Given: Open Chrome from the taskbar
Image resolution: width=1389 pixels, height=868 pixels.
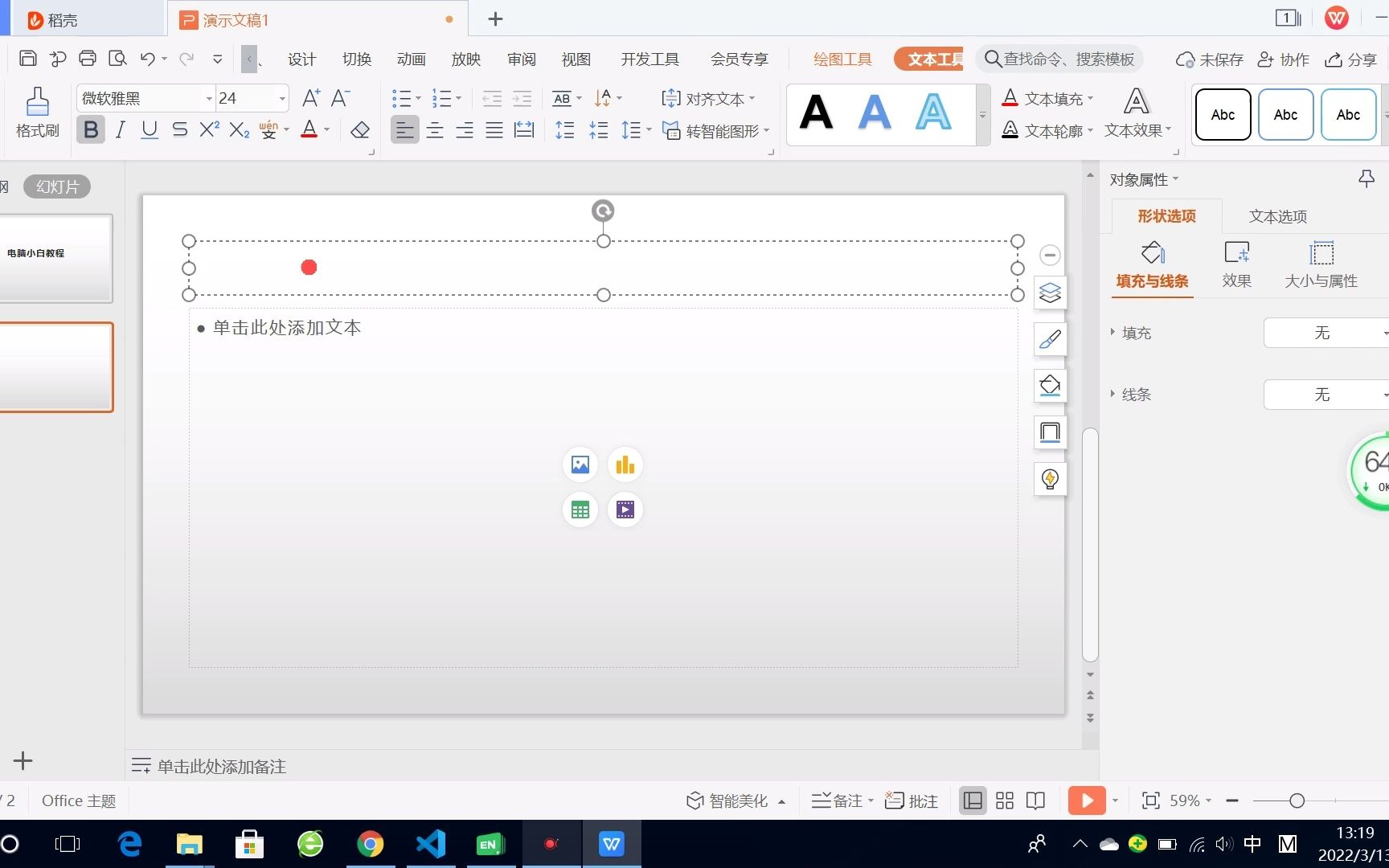Looking at the screenshot, I should (371, 844).
